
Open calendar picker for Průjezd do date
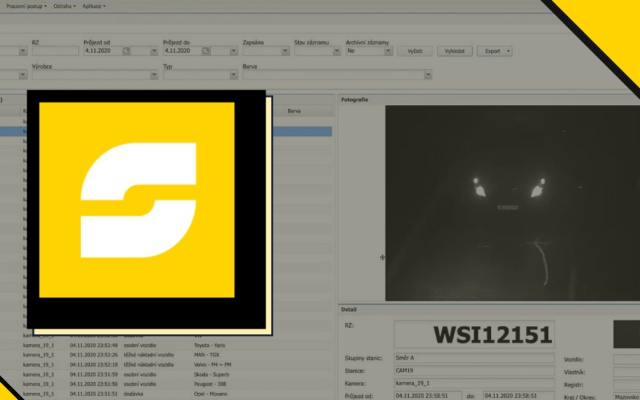(206, 51)
